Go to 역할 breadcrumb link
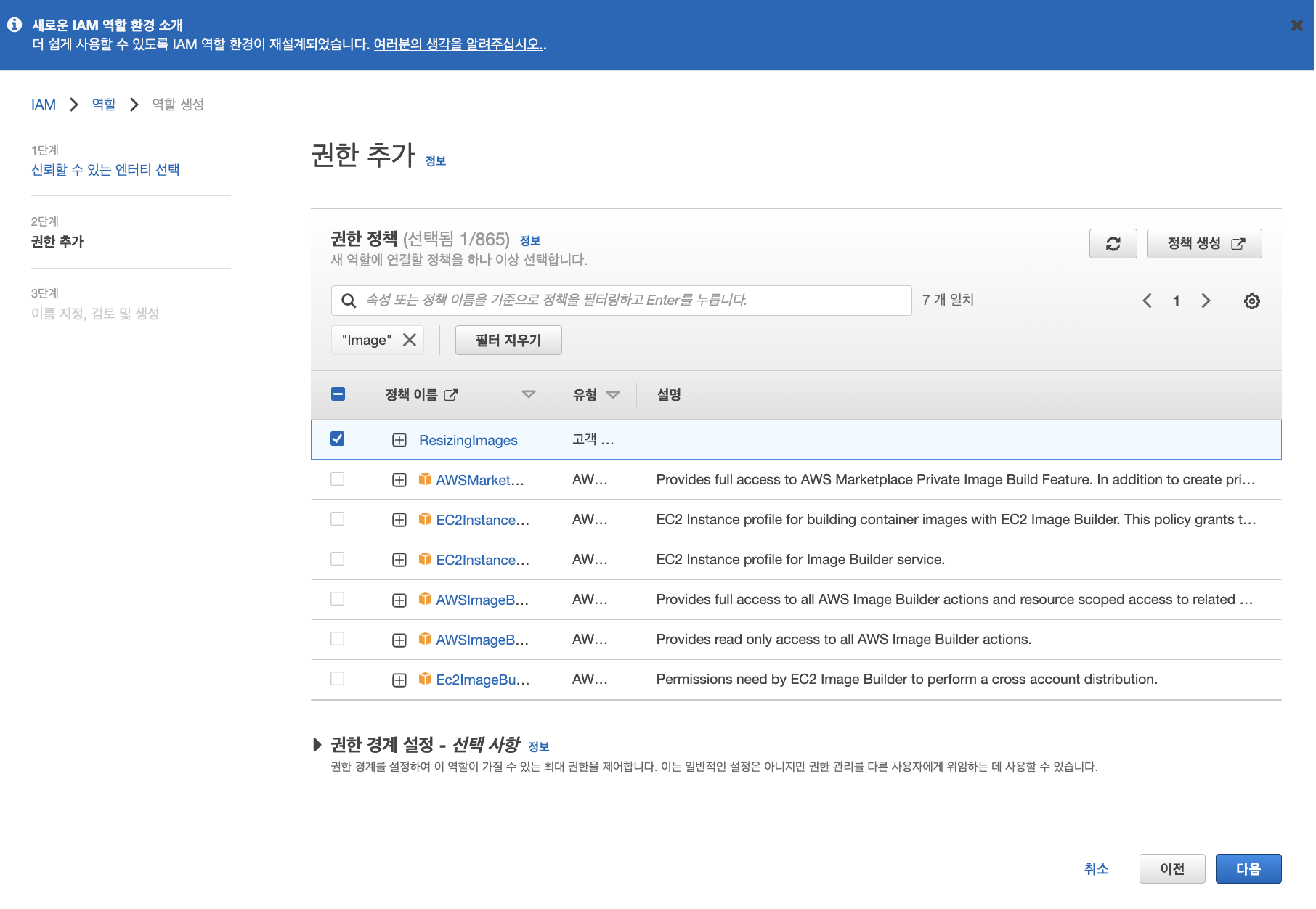 [104, 105]
